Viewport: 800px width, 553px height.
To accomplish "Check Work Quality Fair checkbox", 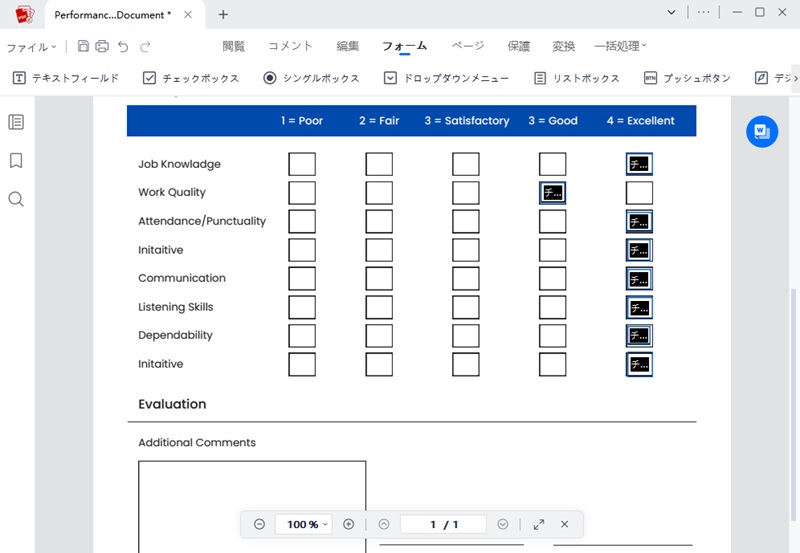I will 379,193.
